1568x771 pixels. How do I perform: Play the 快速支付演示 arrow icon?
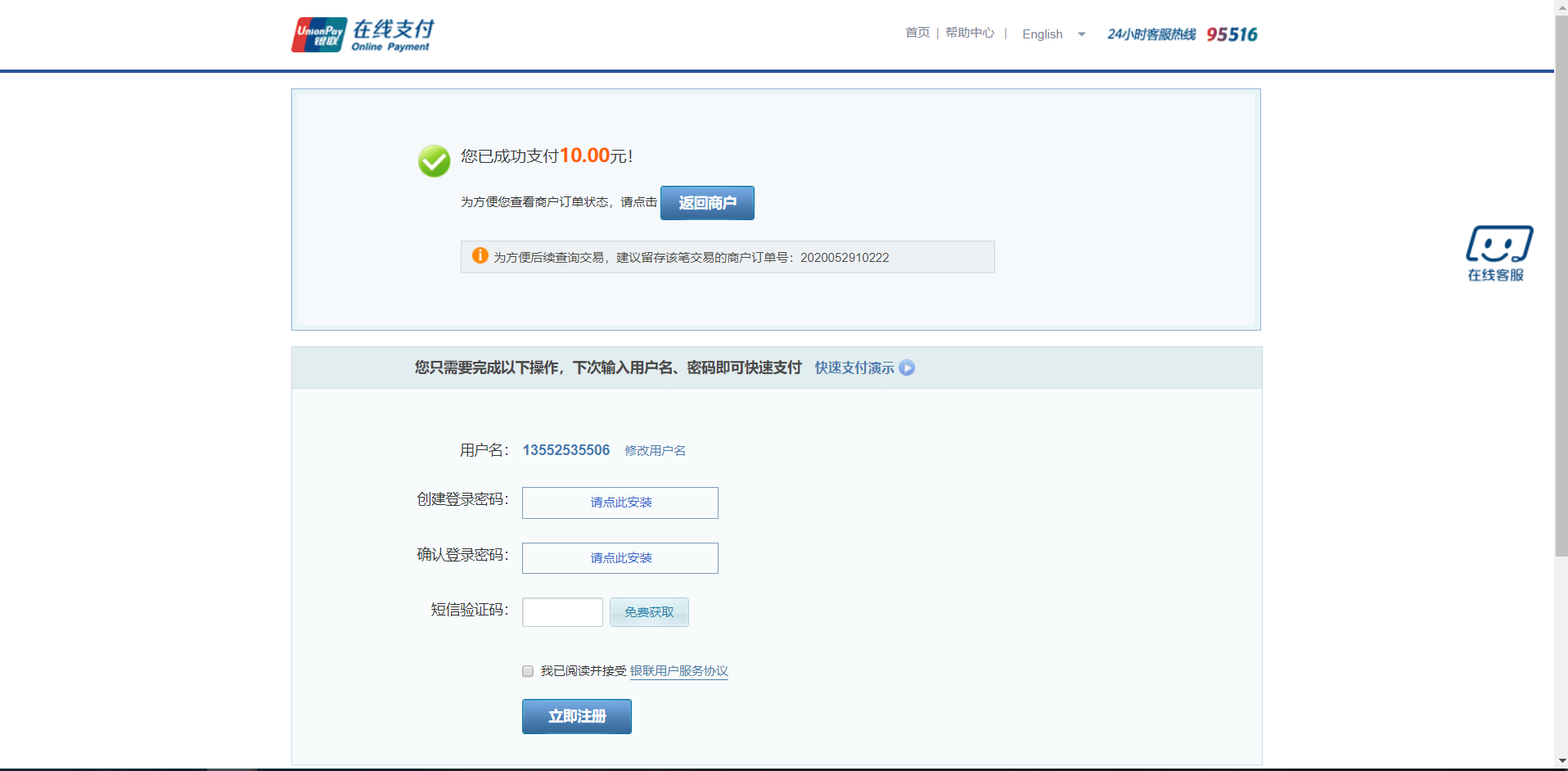(x=907, y=368)
